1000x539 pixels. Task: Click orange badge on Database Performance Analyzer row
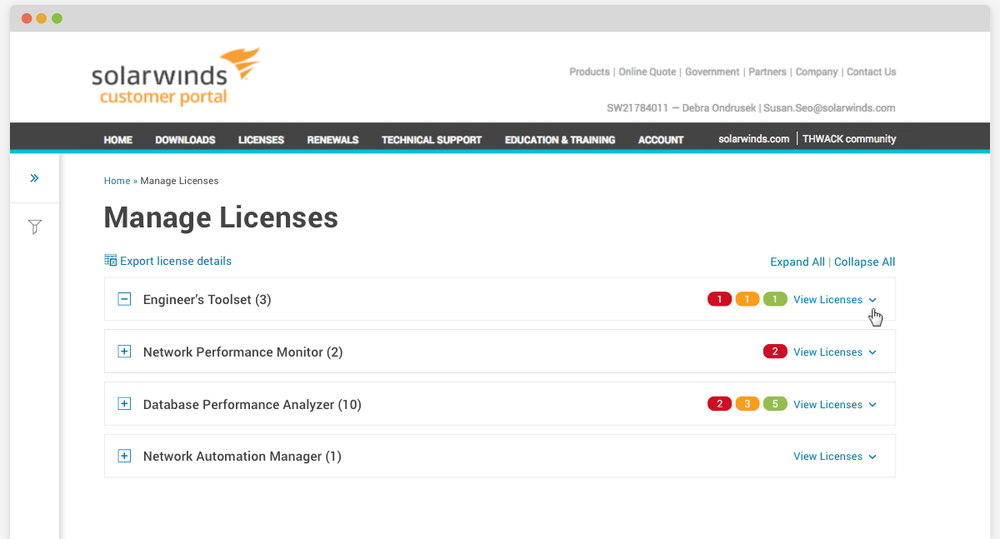[747, 404]
